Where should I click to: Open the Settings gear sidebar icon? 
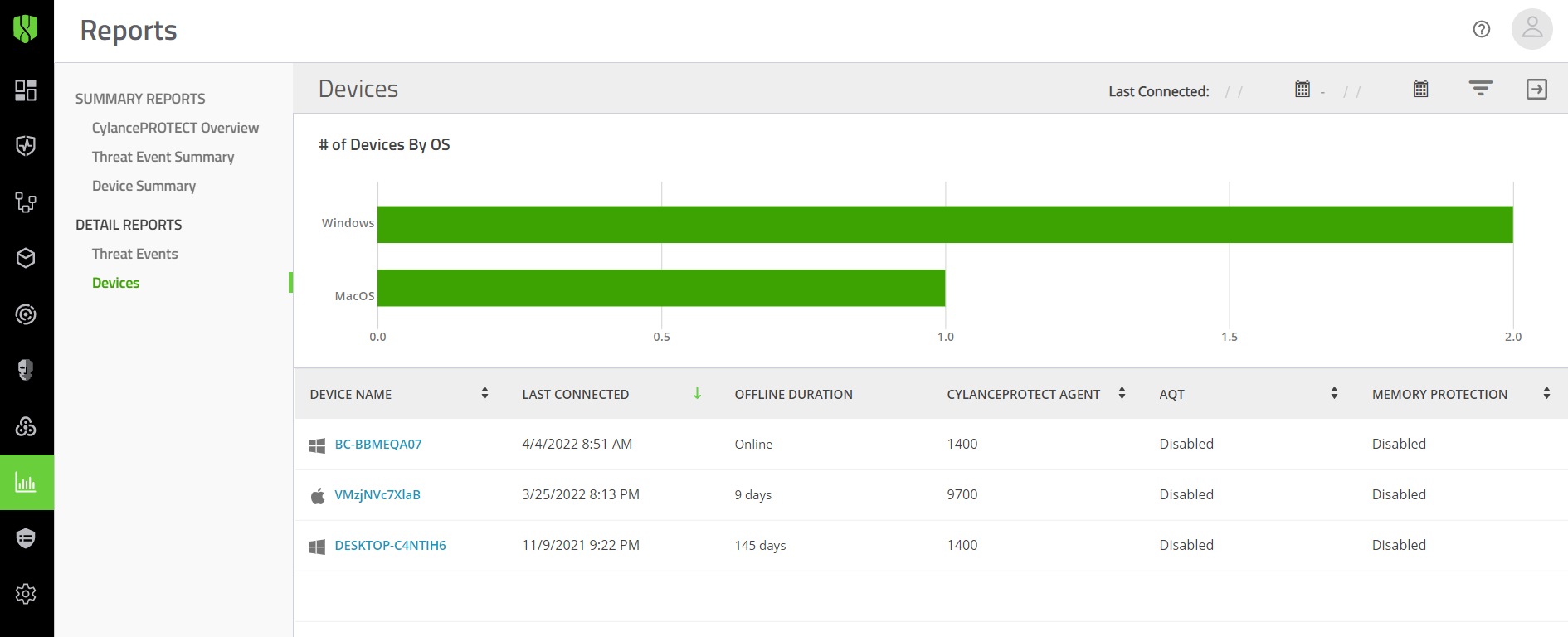[x=26, y=594]
